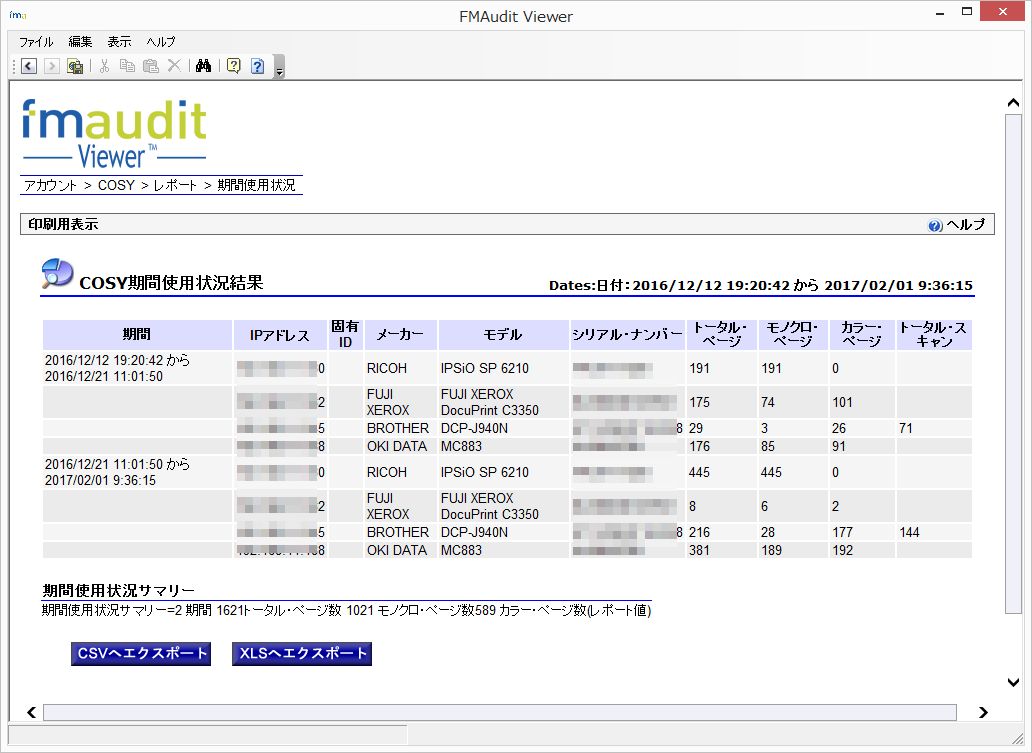Click MC883 in the 381 total pages row
The width and height of the screenshot is (1032, 753).
(x=461, y=550)
